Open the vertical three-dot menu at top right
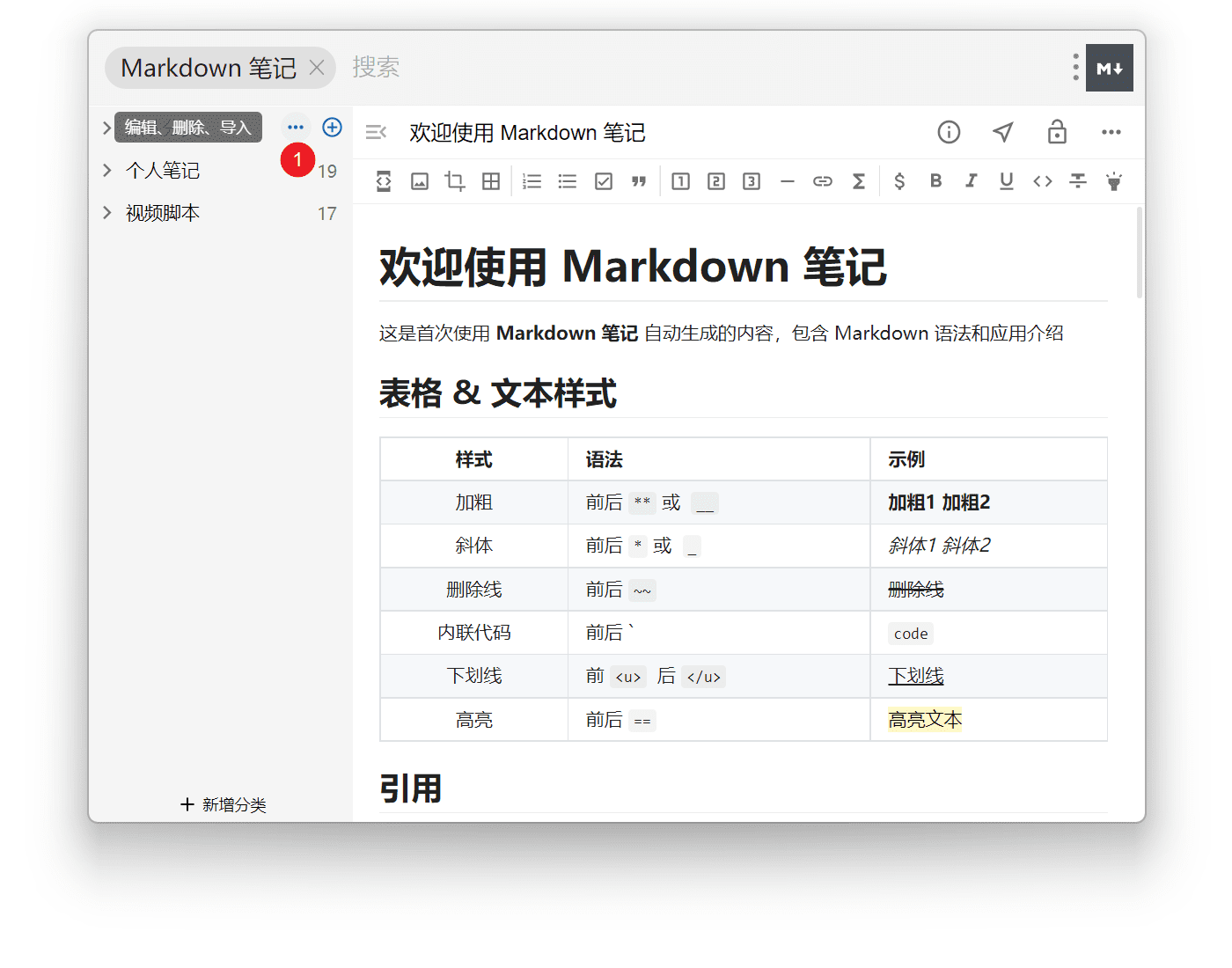The image size is (1232, 968). pyautogui.click(x=1075, y=67)
